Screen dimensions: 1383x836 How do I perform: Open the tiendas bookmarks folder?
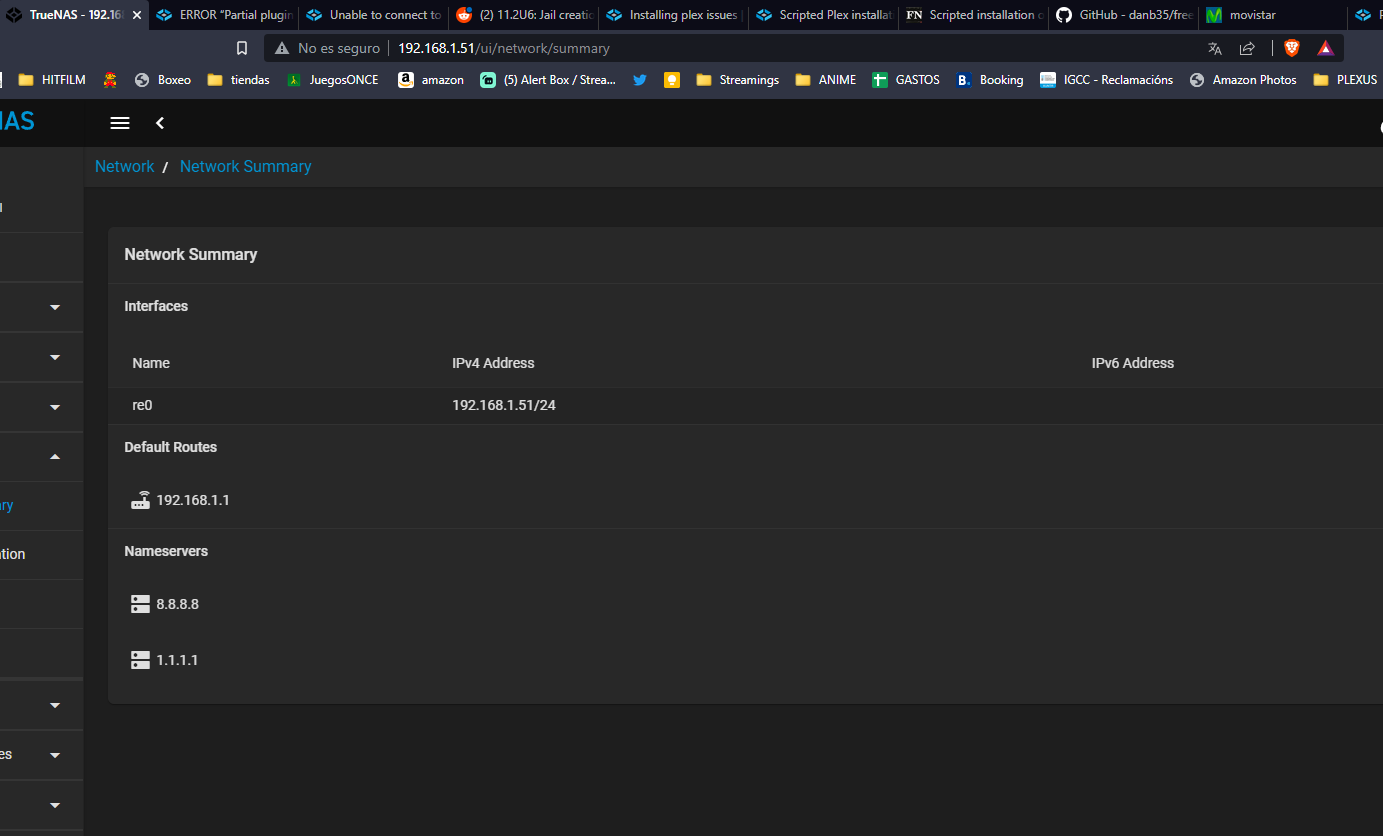point(239,80)
